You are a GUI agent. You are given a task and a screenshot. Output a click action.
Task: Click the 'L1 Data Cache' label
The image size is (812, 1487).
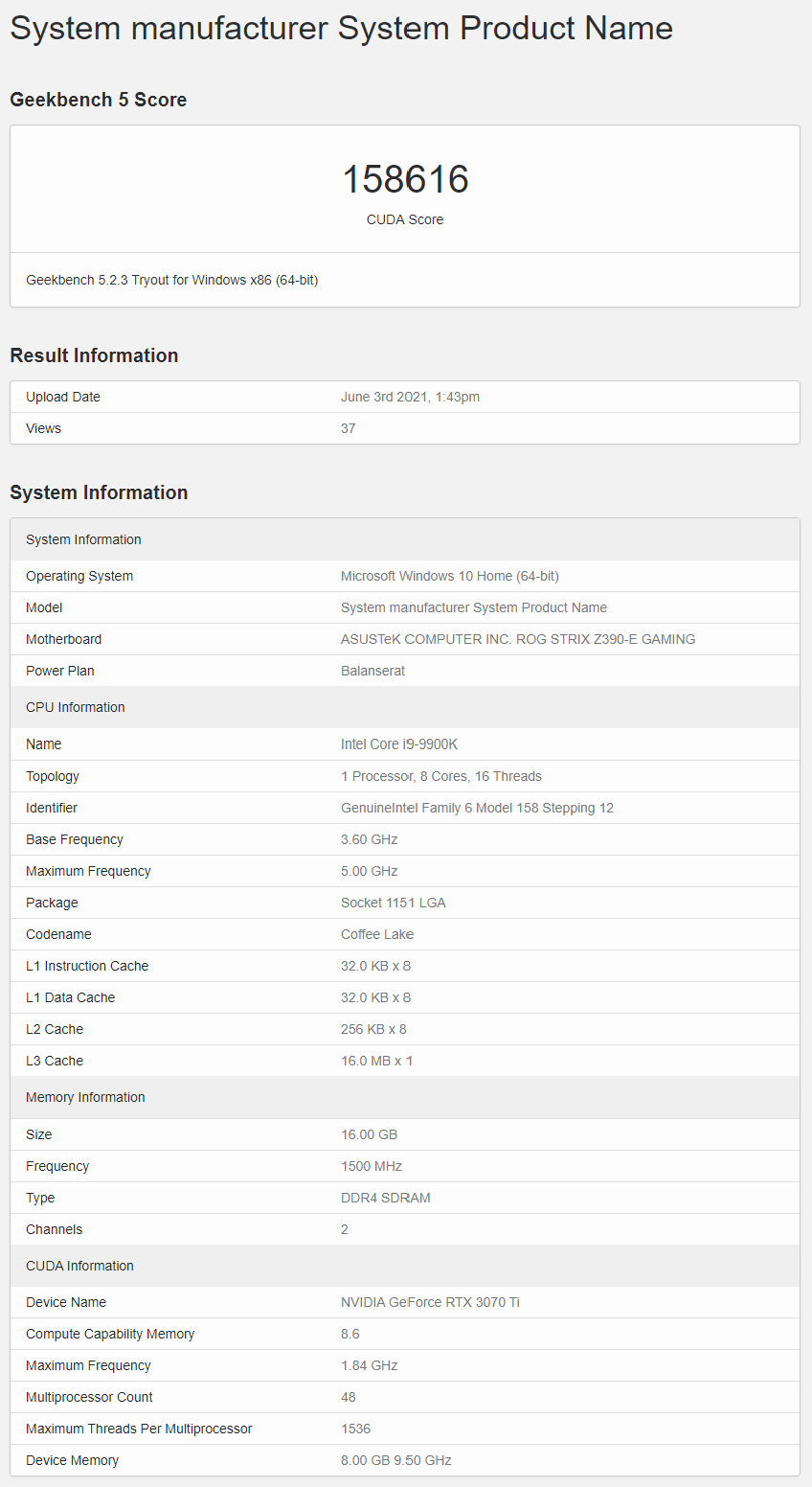(x=70, y=997)
